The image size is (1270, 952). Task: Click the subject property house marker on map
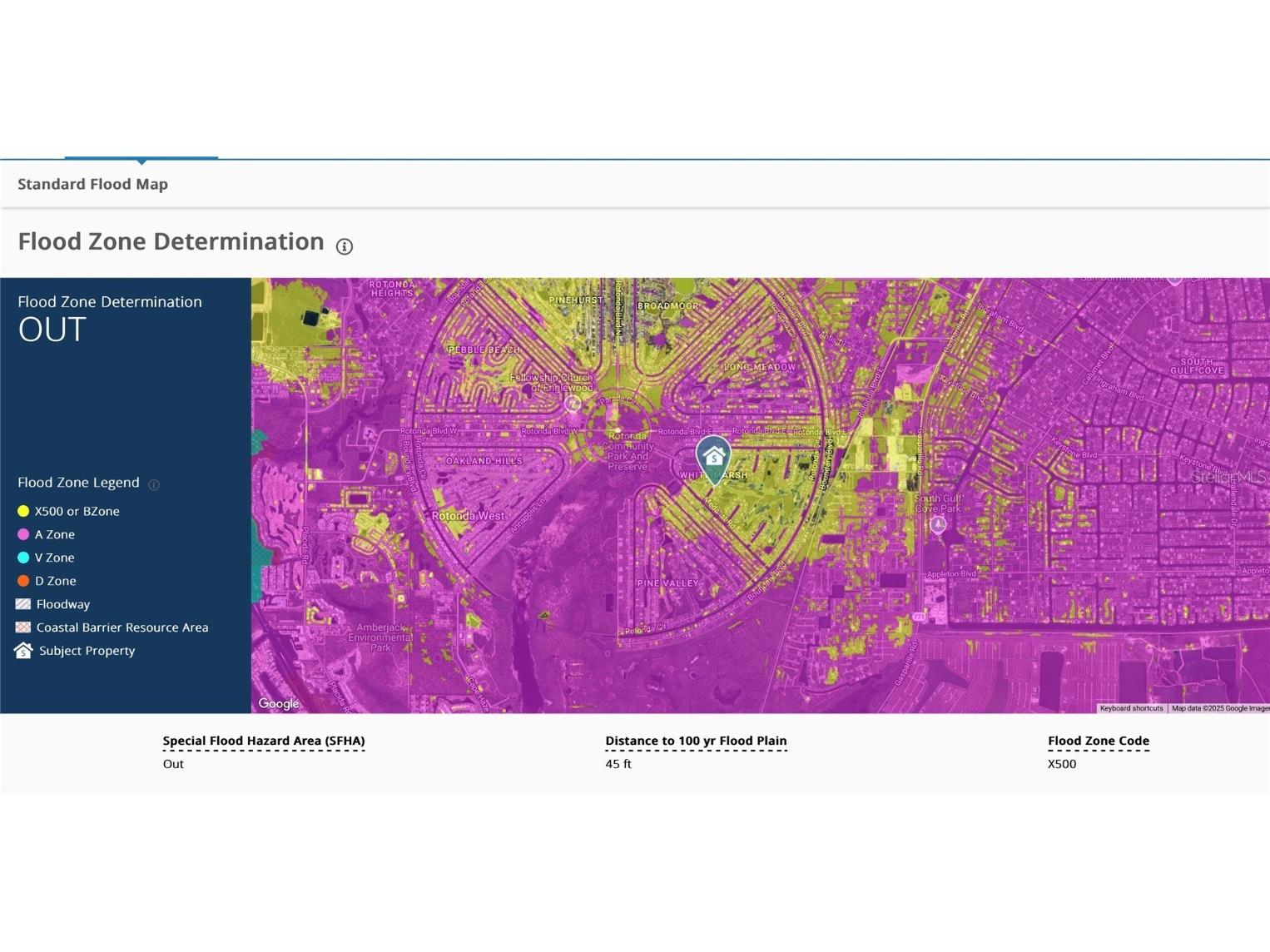click(713, 457)
